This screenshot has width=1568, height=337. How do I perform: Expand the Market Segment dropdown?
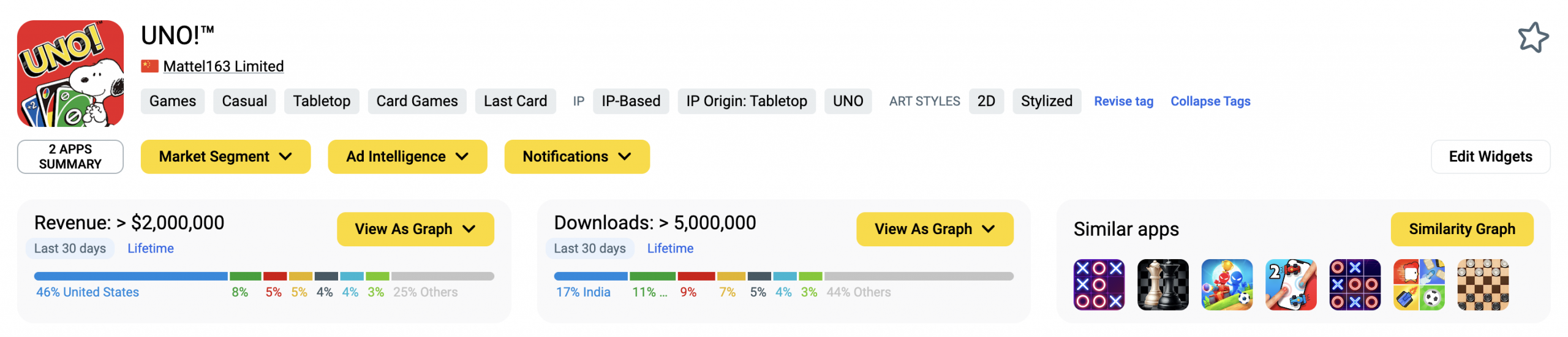click(x=225, y=157)
